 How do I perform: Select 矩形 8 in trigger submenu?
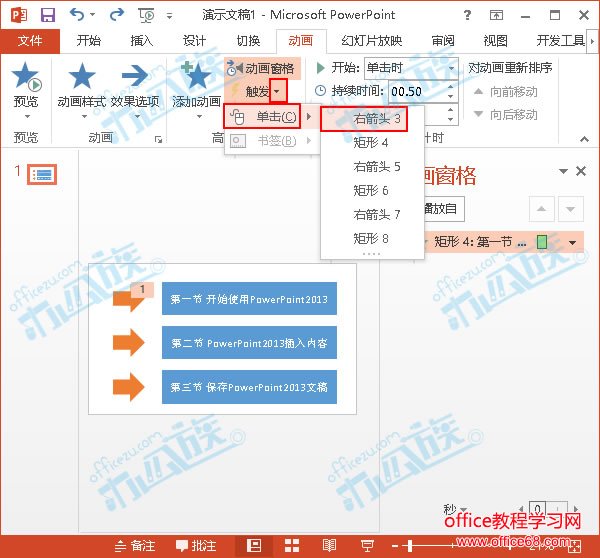(x=371, y=238)
